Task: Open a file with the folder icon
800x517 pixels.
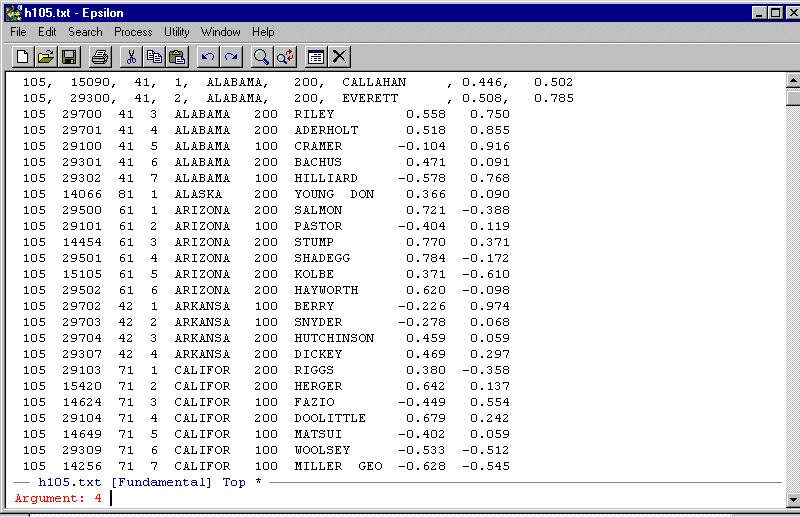Action: pyautogui.click(x=46, y=57)
